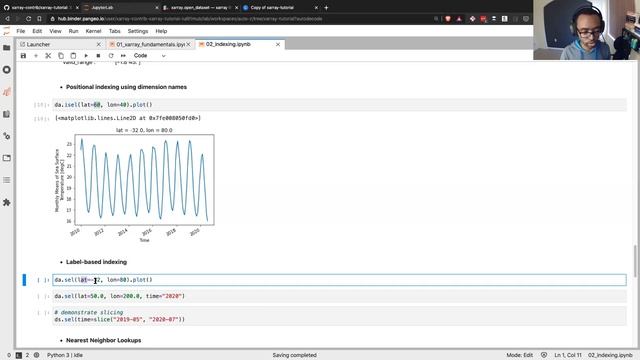Insert a new cell below
640x360 pixels.
click(x=36, y=56)
